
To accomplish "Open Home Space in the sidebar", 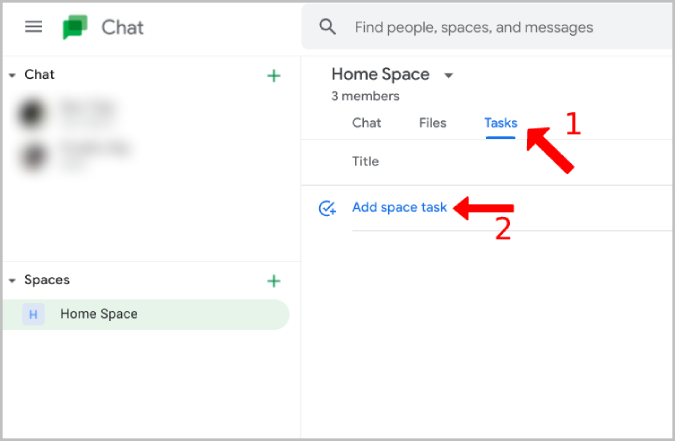I will pos(146,314).
